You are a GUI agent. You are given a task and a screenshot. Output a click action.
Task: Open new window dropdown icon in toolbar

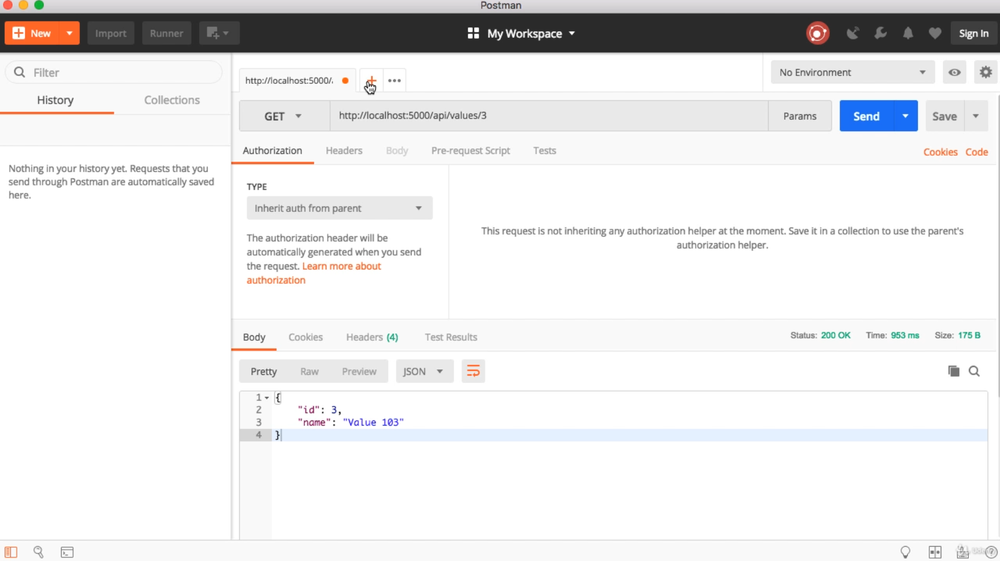click(x=218, y=33)
